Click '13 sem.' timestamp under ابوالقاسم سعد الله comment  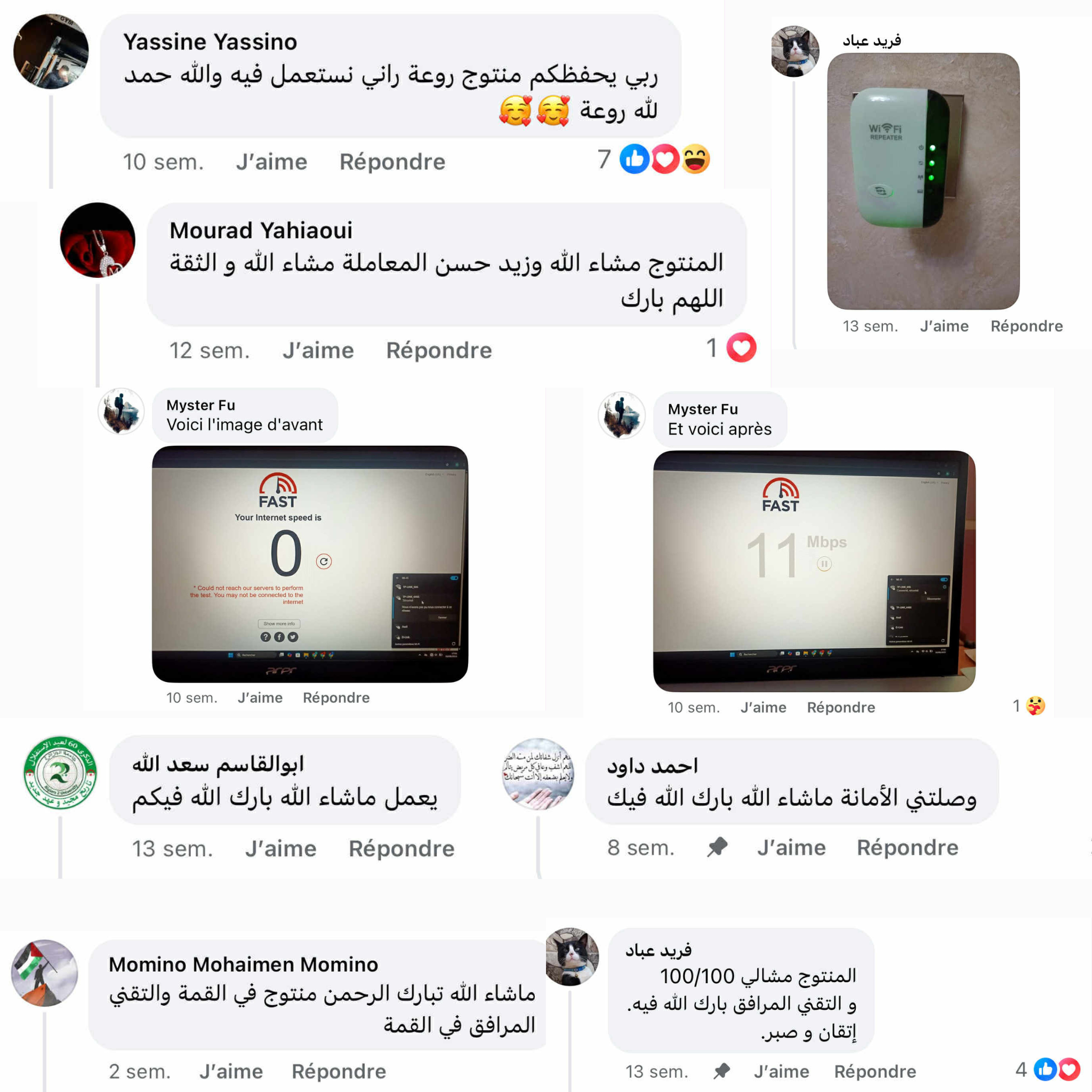click(x=172, y=849)
